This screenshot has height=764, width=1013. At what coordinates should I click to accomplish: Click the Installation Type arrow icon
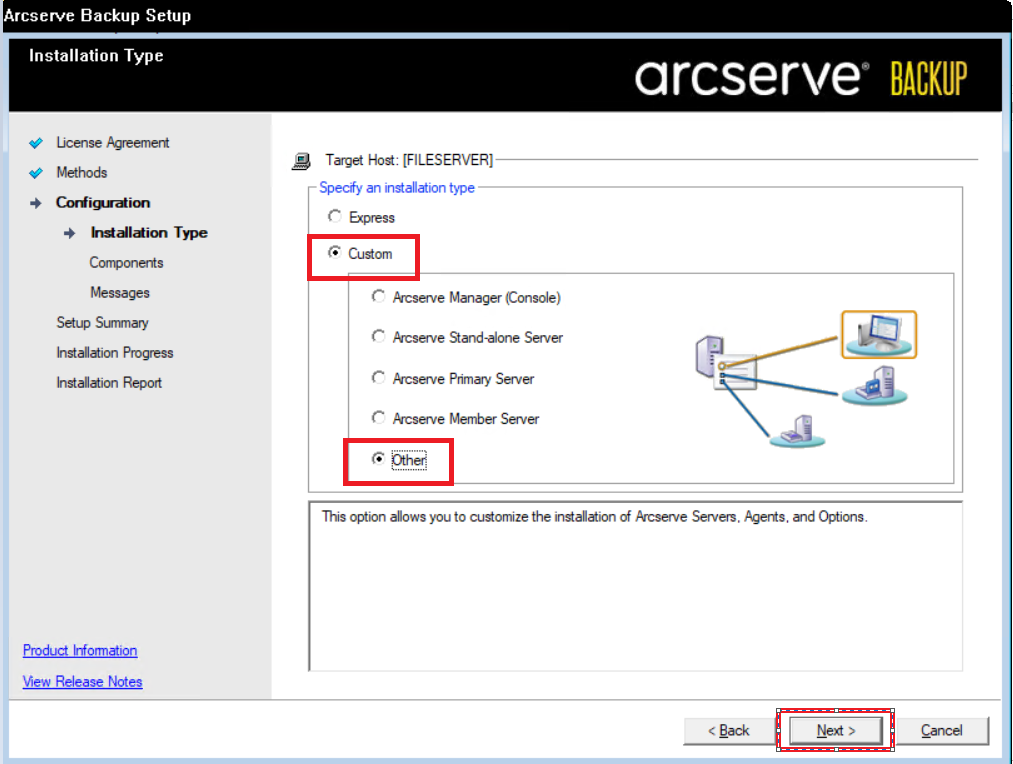click(x=70, y=233)
